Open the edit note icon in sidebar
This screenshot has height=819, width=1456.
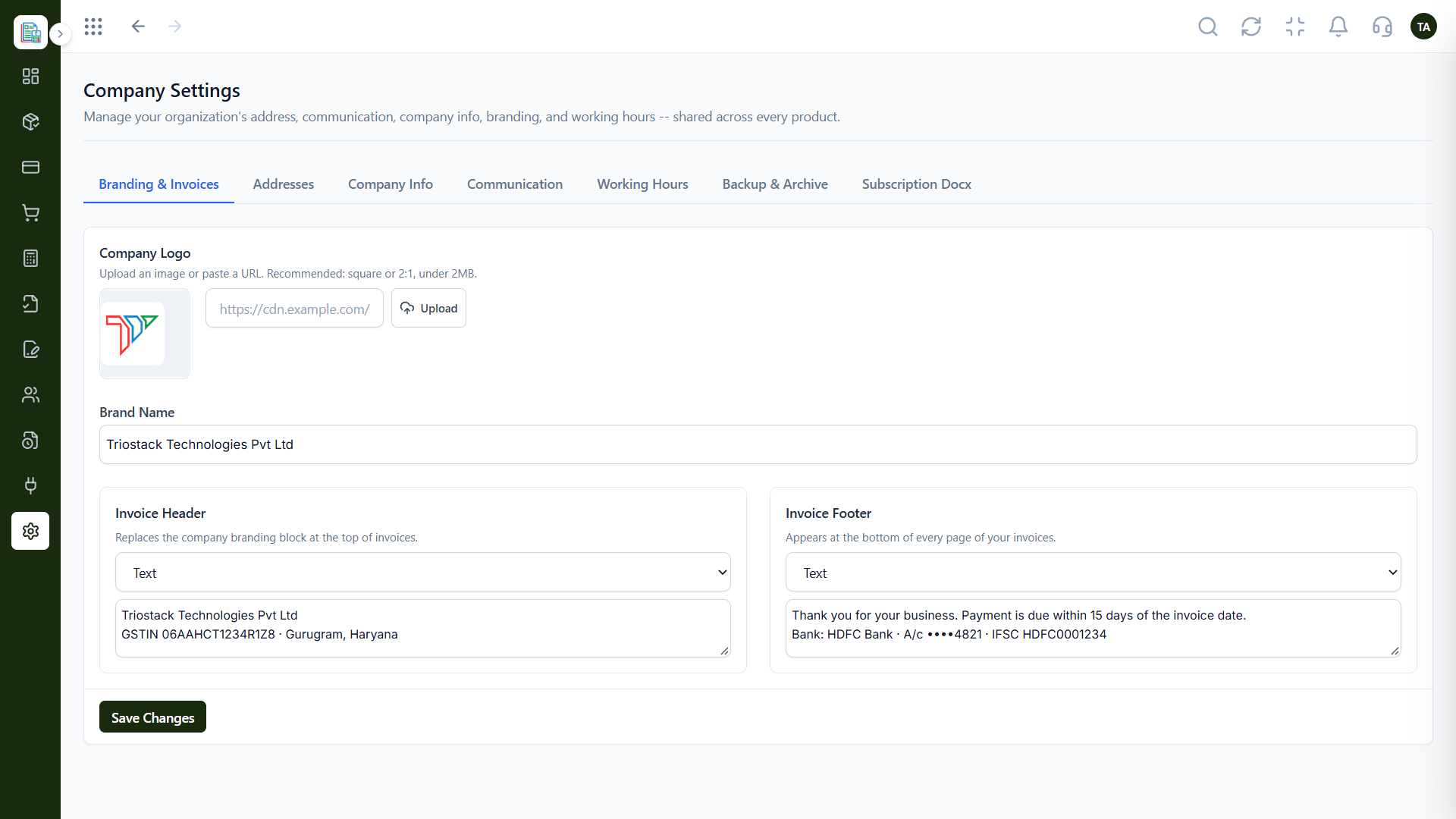[x=30, y=350]
